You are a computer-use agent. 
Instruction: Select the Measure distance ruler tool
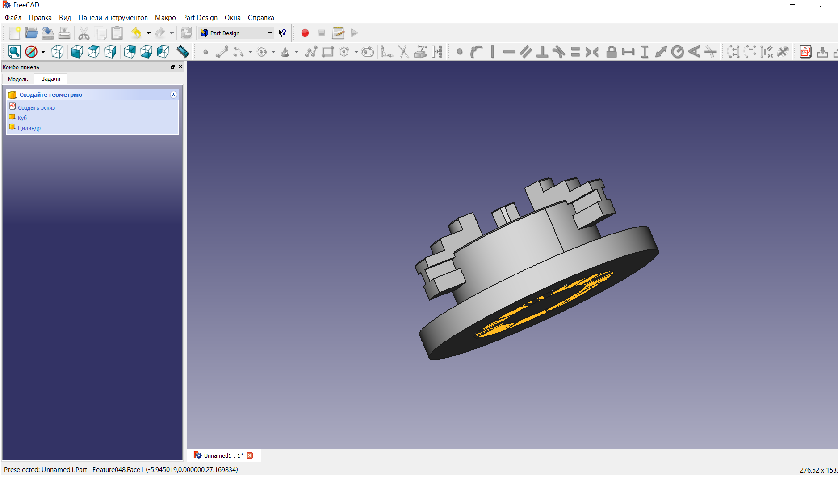click(x=183, y=51)
